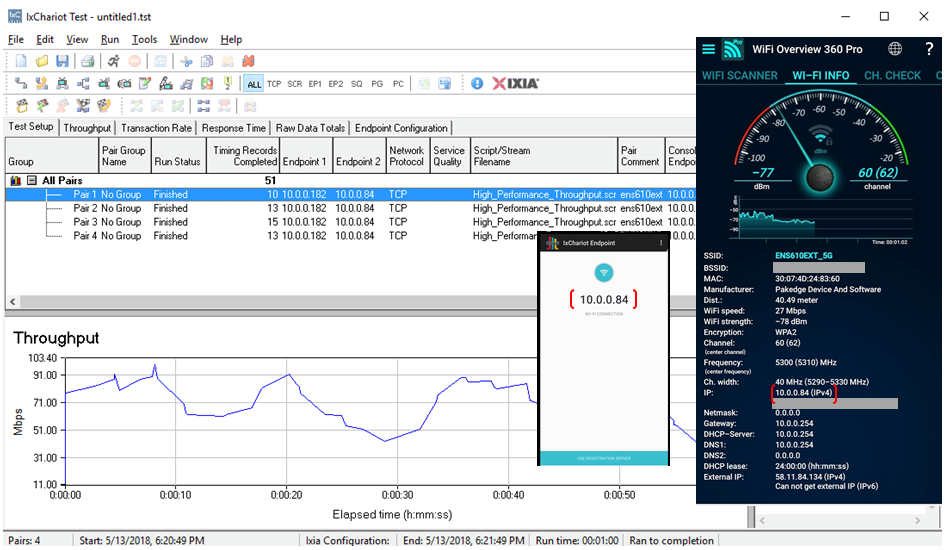The width and height of the screenshot is (948, 550).
Task: Open the Tools menu
Action: pyautogui.click(x=144, y=39)
